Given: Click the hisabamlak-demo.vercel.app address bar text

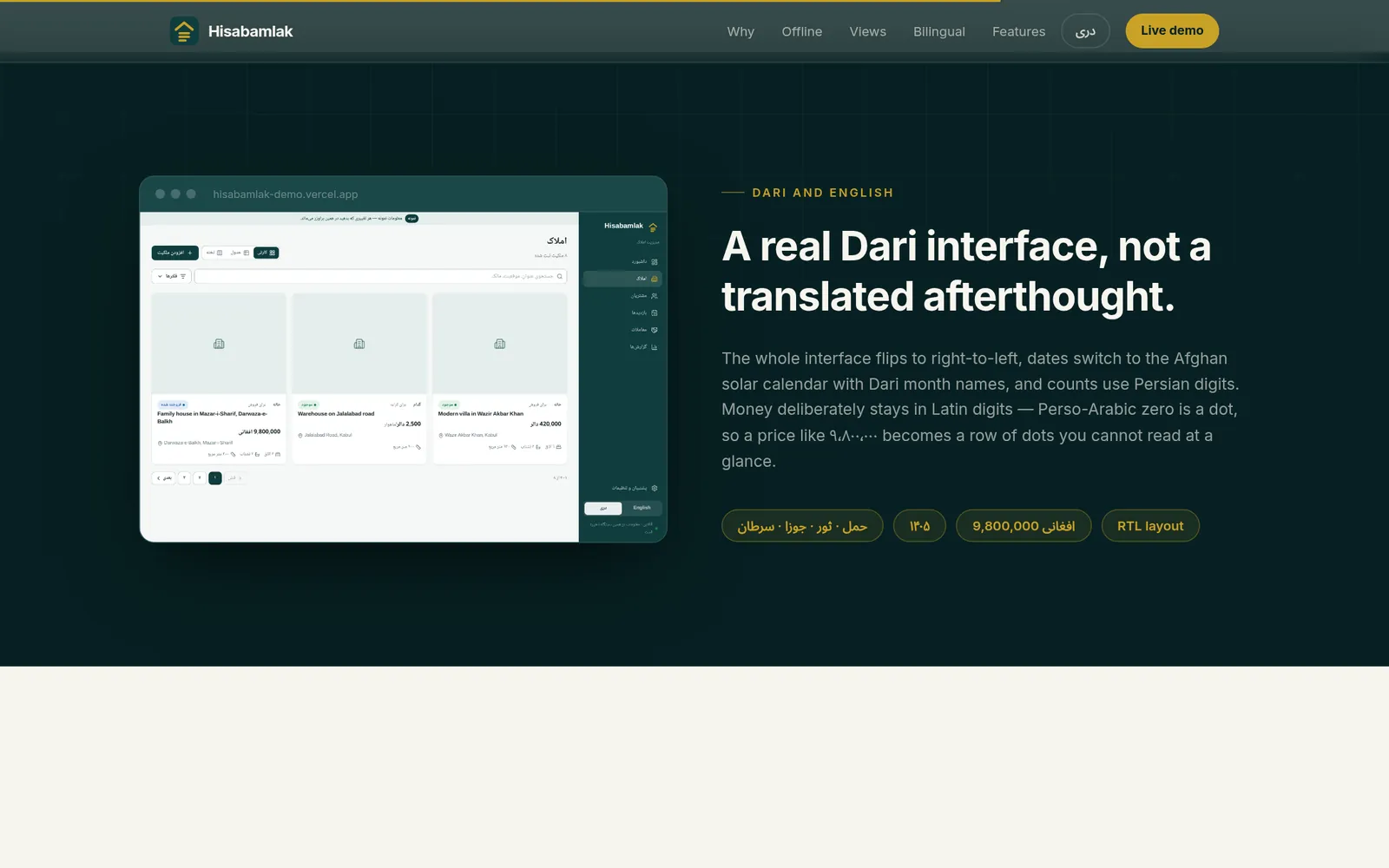Looking at the screenshot, I should 286,194.
